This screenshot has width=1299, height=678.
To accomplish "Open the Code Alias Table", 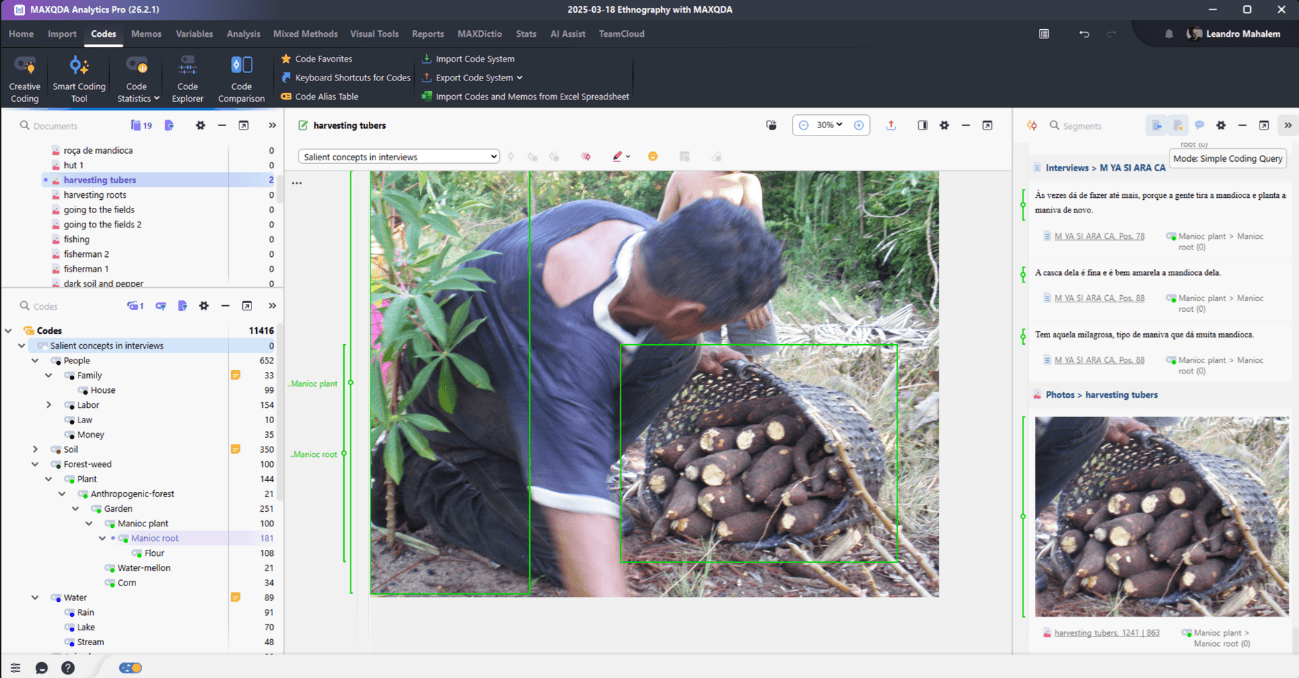I will click(320, 97).
